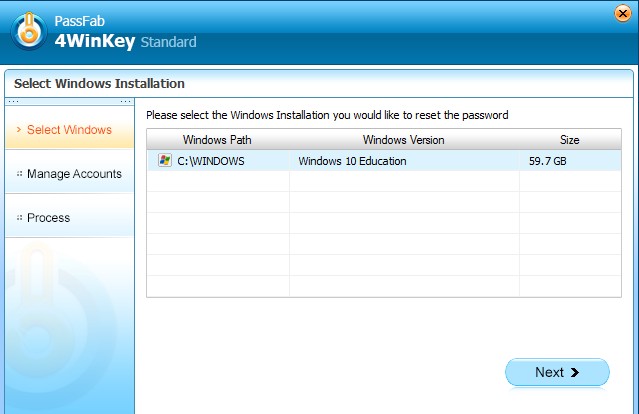The height and width of the screenshot is (414, 639).
Task: Switch to the Process step
Action: [69, 218]
